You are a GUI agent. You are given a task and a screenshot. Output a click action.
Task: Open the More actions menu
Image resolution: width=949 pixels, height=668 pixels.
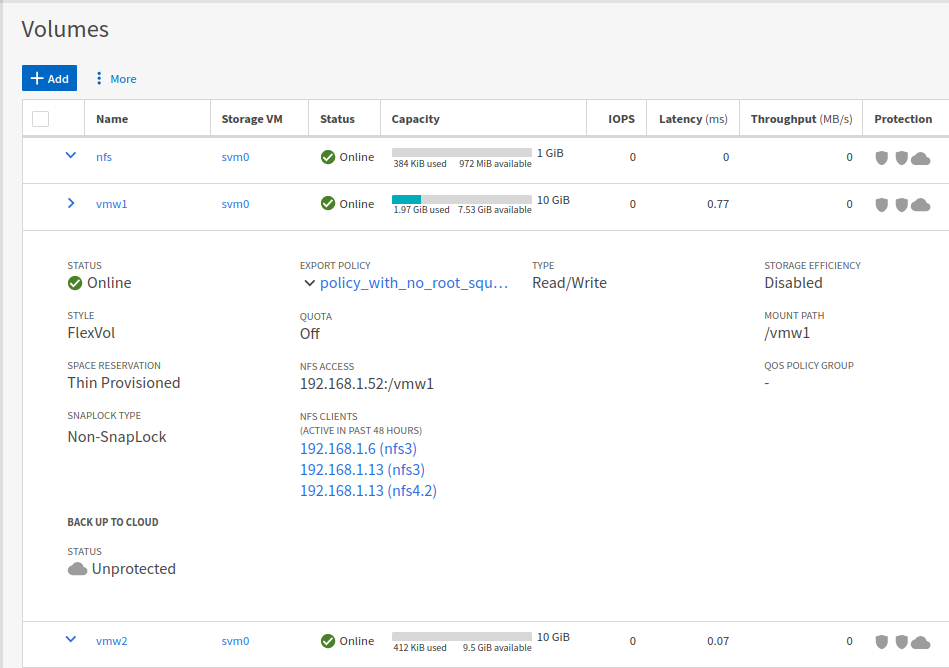pyautogui.click(x=116, y=79)
